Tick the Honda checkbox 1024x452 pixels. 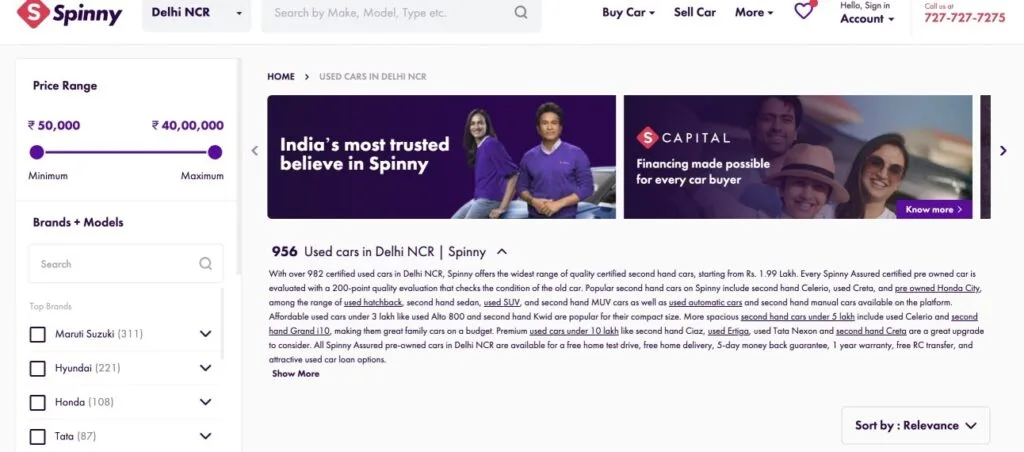click(37, 402)
